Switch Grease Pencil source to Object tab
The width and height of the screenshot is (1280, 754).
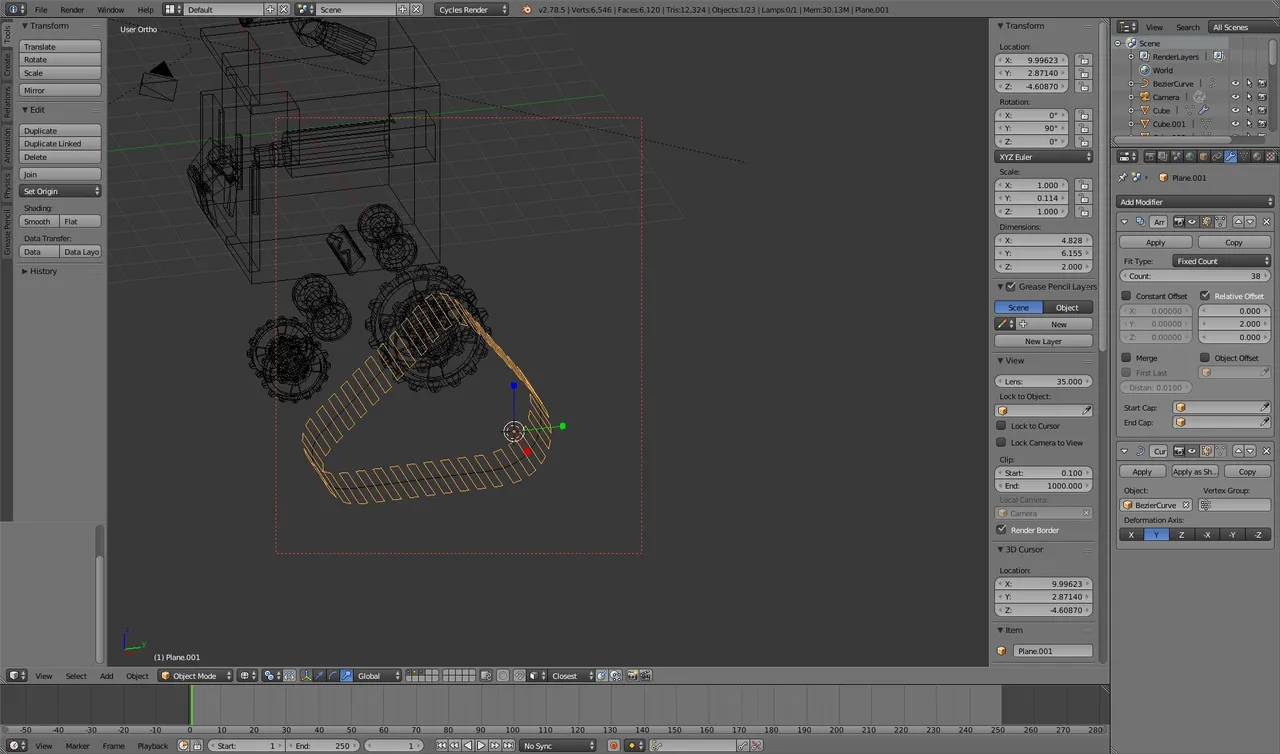(x=1068, y=307)
